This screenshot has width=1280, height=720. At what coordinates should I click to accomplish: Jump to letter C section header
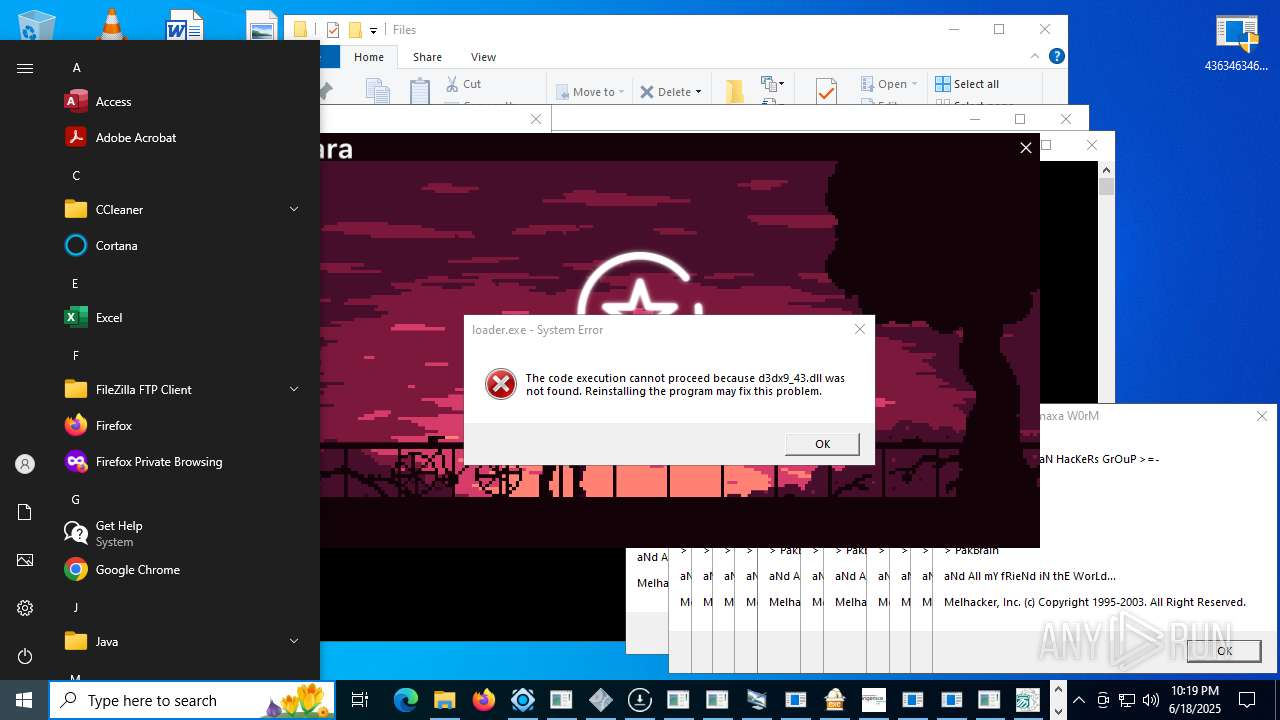[76, 175]
